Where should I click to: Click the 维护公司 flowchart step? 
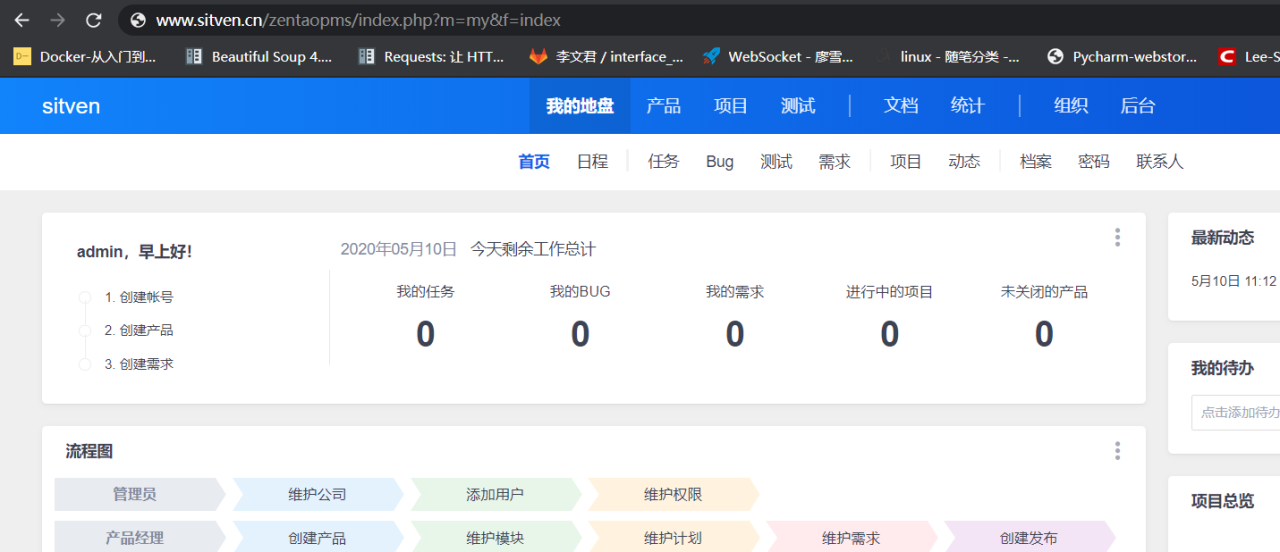[317, 494]
